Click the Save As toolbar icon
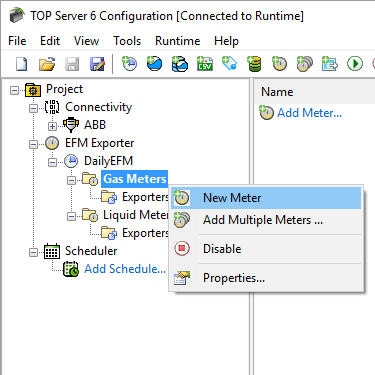Viewport: 375px width, 375px height. (x=97, y=64)
